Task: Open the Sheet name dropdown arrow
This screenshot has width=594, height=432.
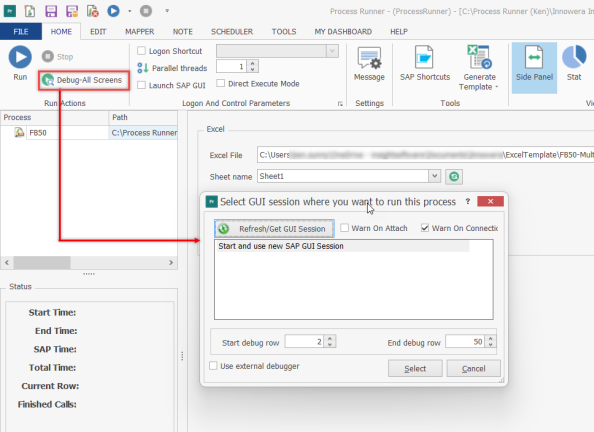Action: (x=435, y=176)
